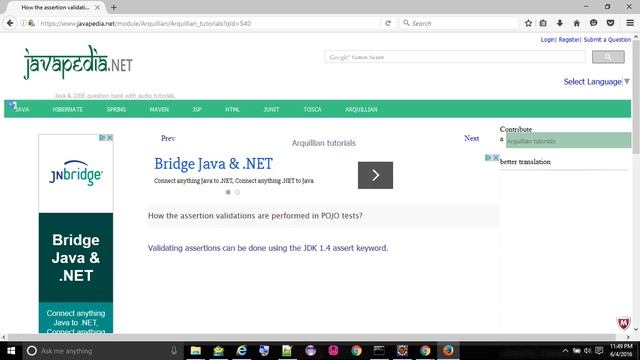Image resolution: width=640 pixels, height=360 pixels.
Task: Show bookmarks using the clipboard-style icon
Action: 543,23
